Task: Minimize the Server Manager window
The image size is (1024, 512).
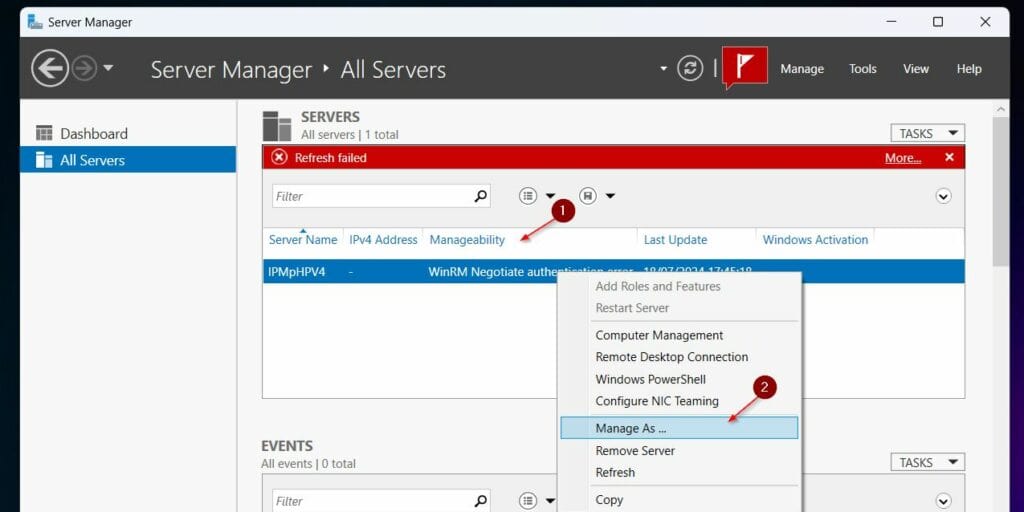Action: pos(891,22)
